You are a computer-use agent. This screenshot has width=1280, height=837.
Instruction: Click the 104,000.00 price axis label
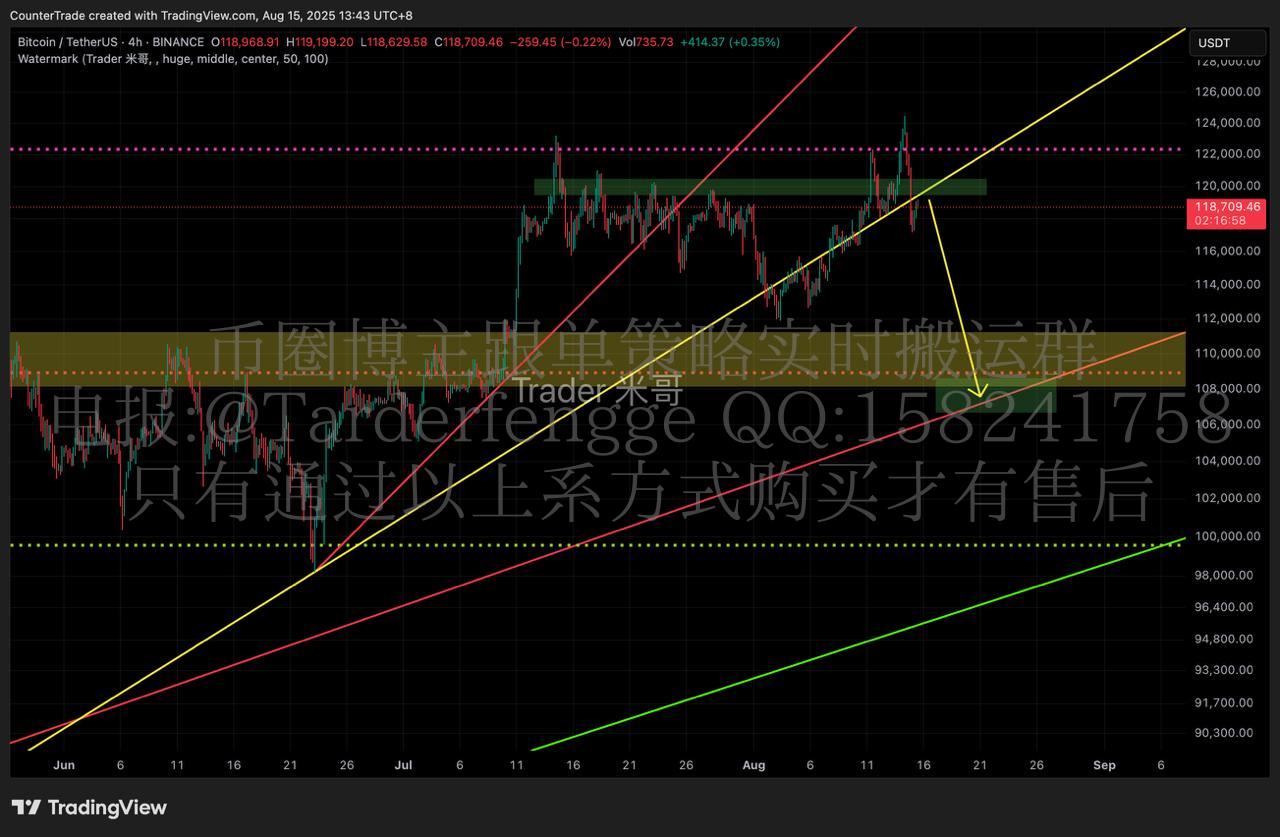[x=1228, y=461]
